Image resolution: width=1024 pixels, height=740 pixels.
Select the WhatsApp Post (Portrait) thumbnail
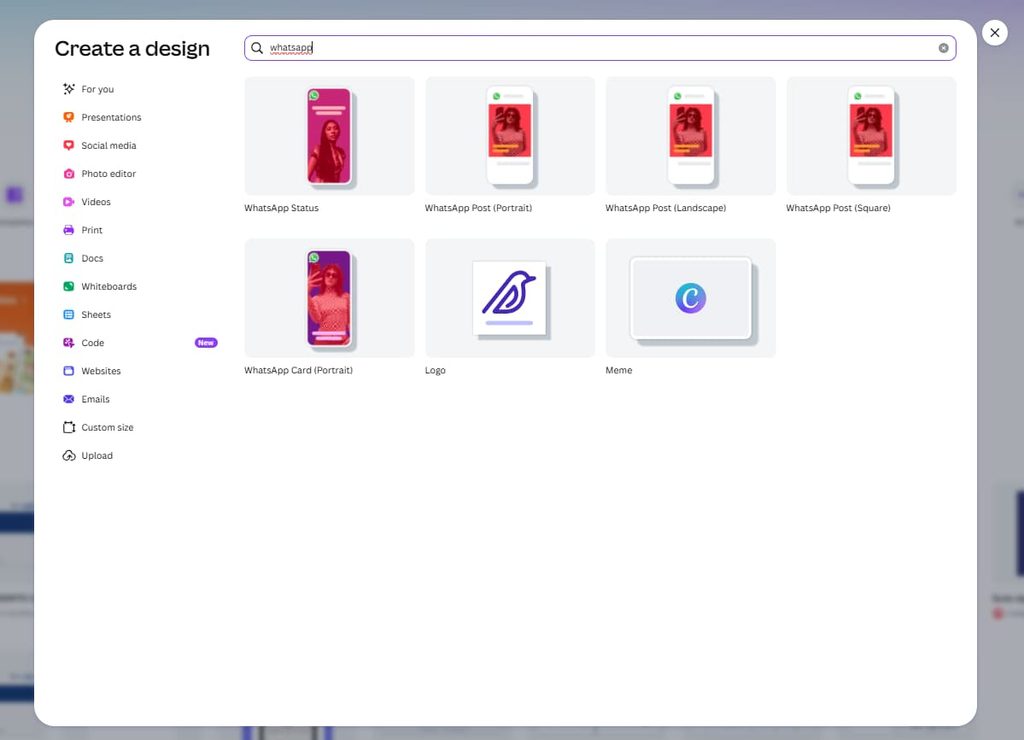[x=510, y=136]
